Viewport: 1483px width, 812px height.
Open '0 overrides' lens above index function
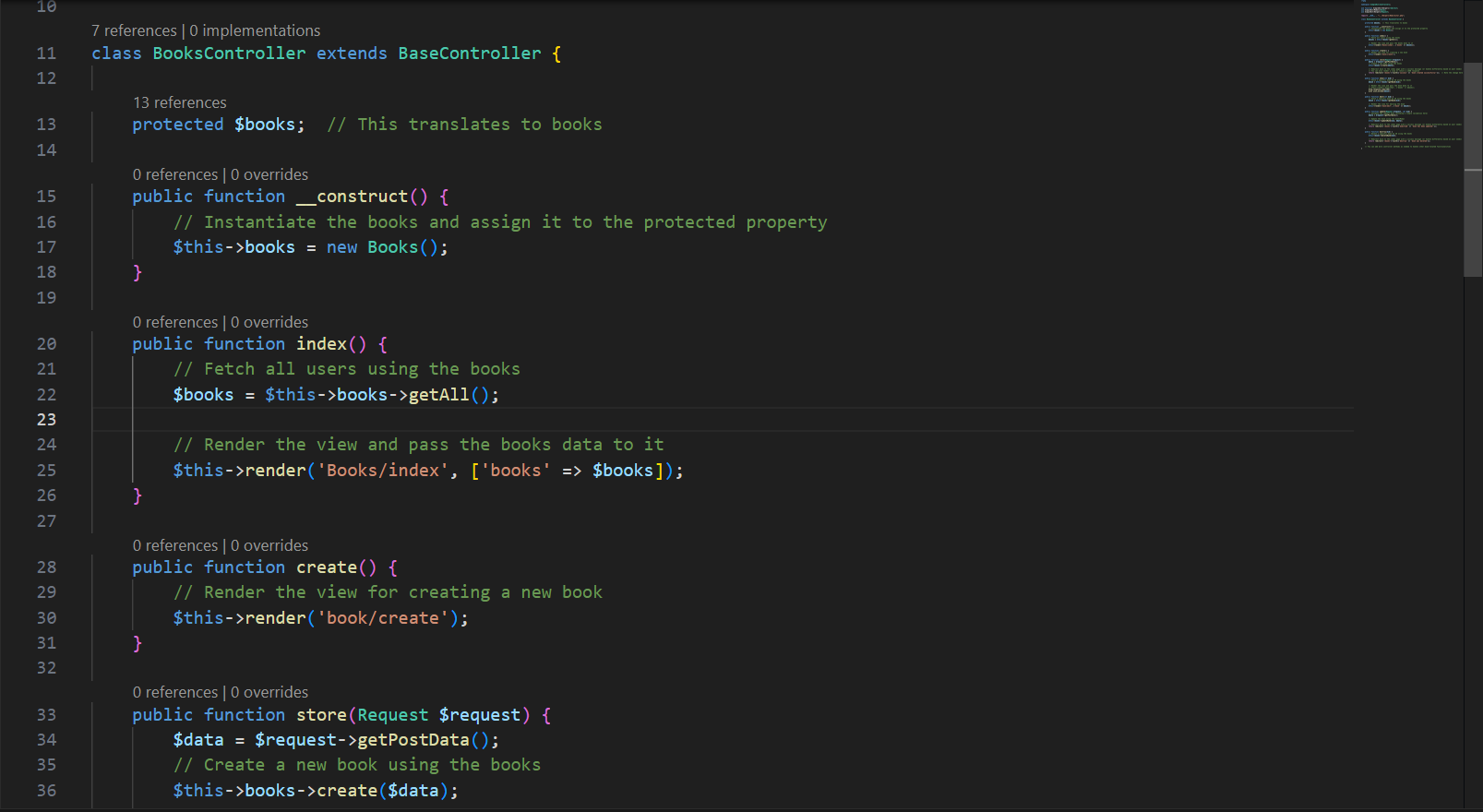269,322
